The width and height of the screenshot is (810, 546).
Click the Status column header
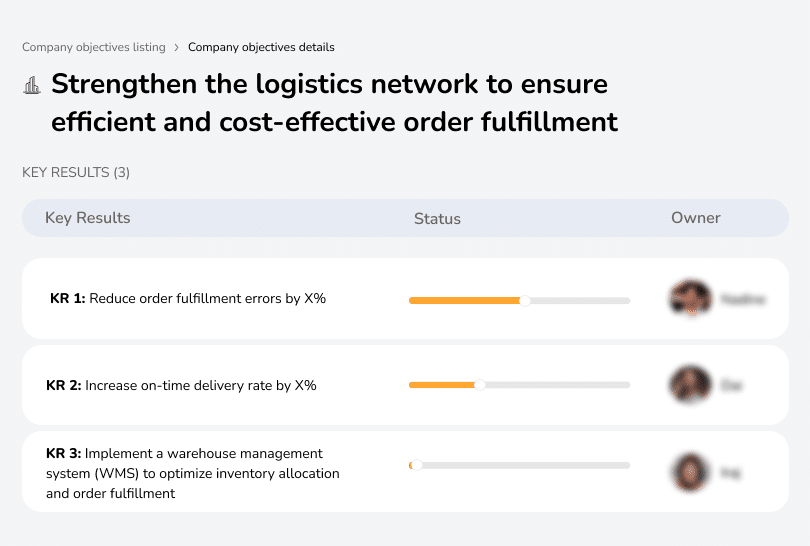pyautogui.click(x=437, y=218)
